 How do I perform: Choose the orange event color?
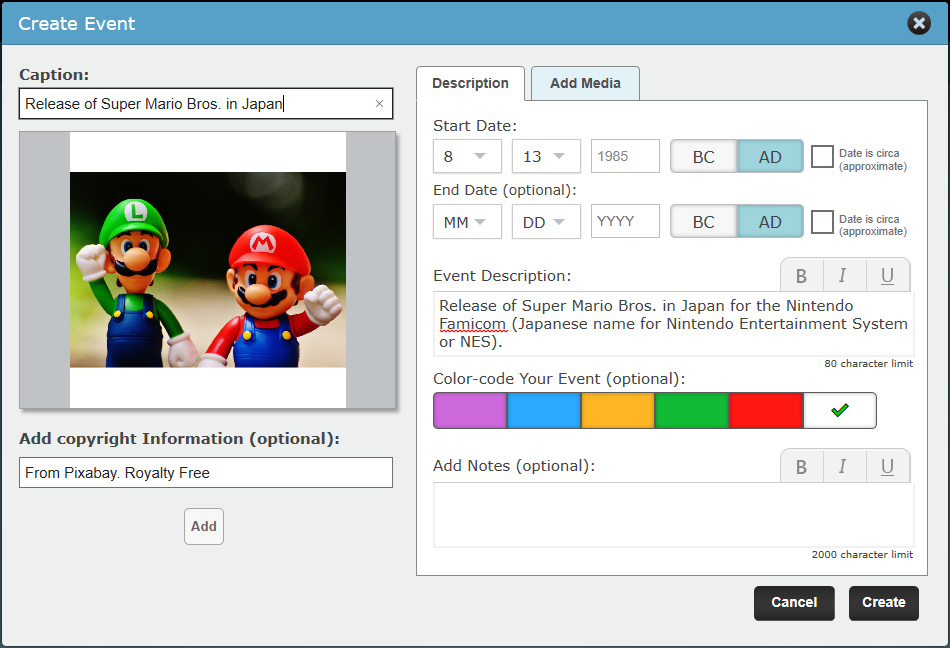(x=618, y=411)
